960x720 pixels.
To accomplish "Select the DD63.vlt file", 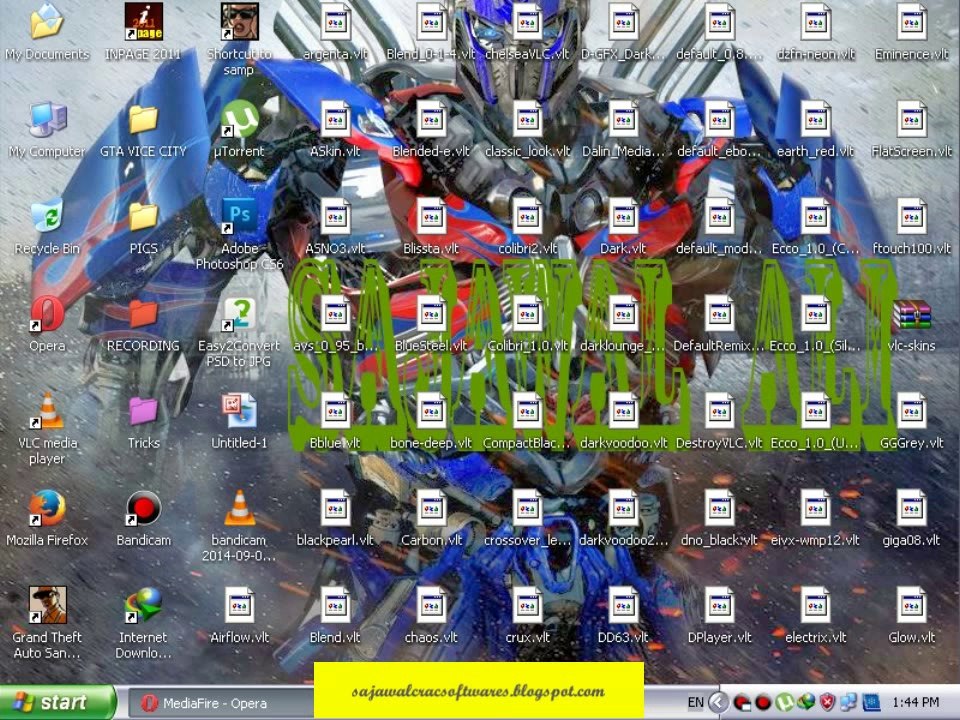I will (624, 605).
